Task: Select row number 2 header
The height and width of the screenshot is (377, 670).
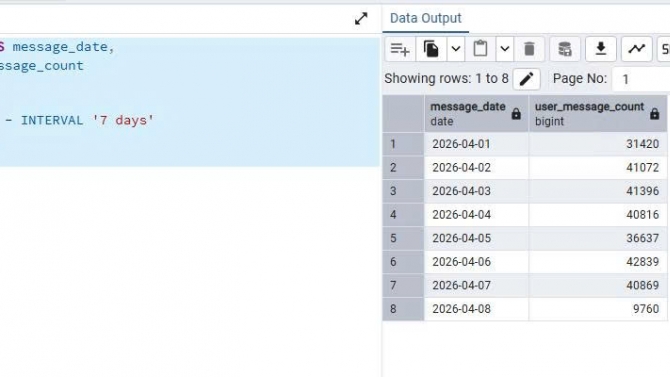Action: [x=403, y=168]
